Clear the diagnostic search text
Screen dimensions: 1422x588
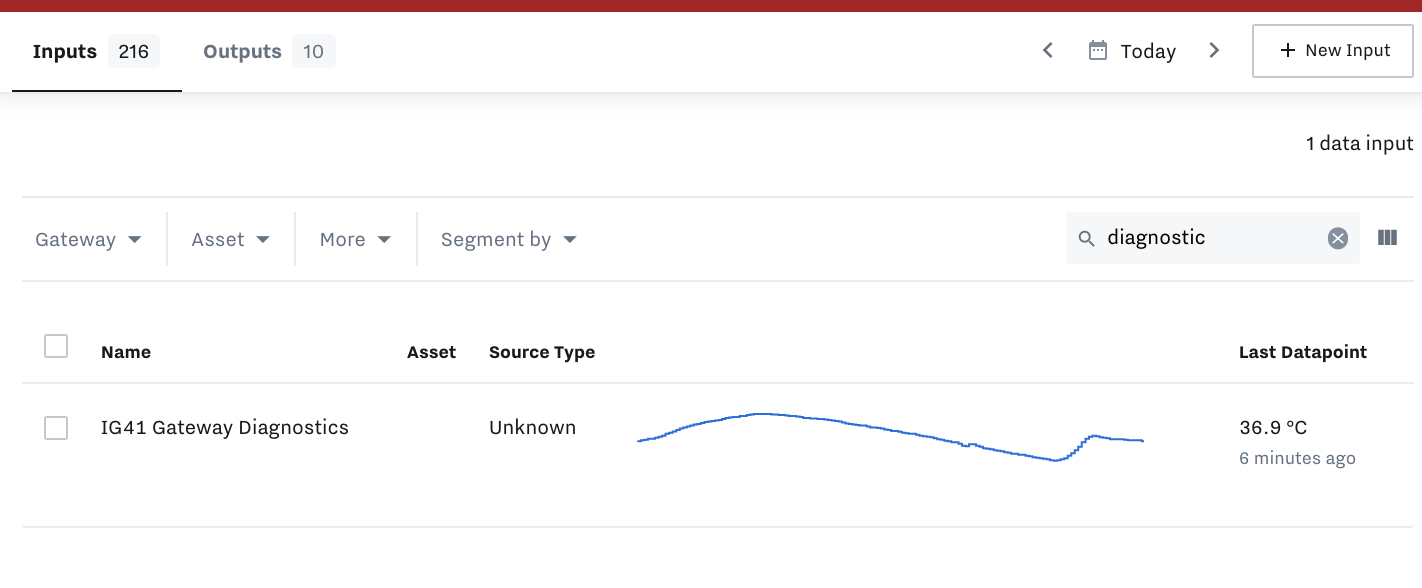tap(1338, 238)
